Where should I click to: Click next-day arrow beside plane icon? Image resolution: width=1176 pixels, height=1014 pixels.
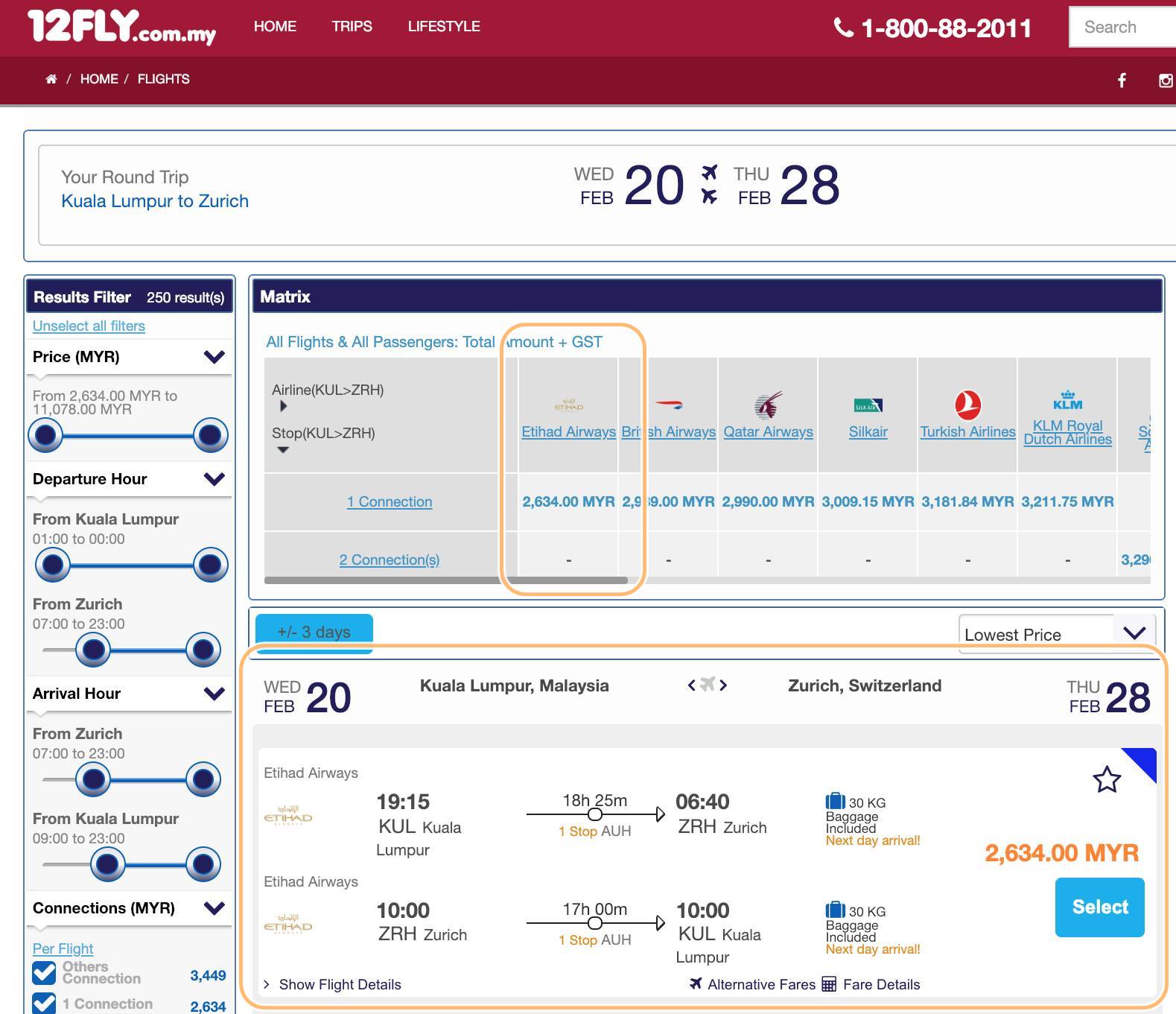[x=723, y=685]
